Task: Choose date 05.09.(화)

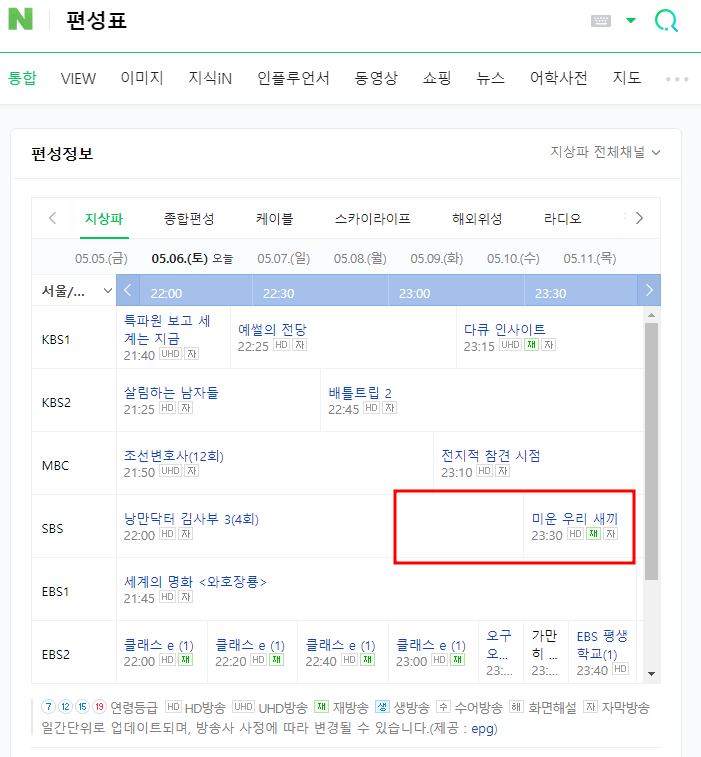Action: [436, 259]
